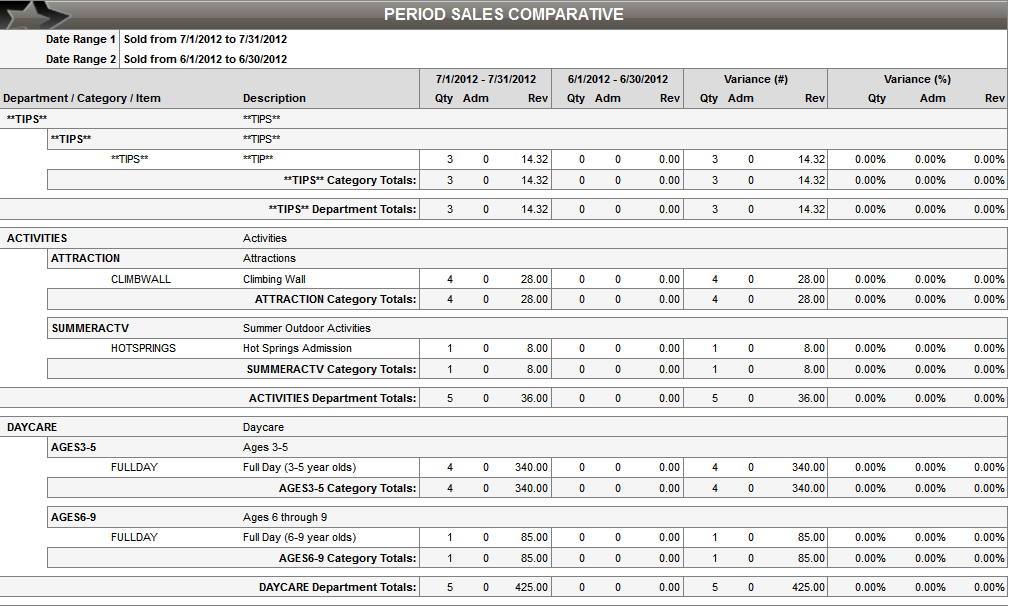Viewport: 1019px width, 606px height.
Task: Select the 6/1/2012 - 6/30/2012 period header
Action: point(618,79)
